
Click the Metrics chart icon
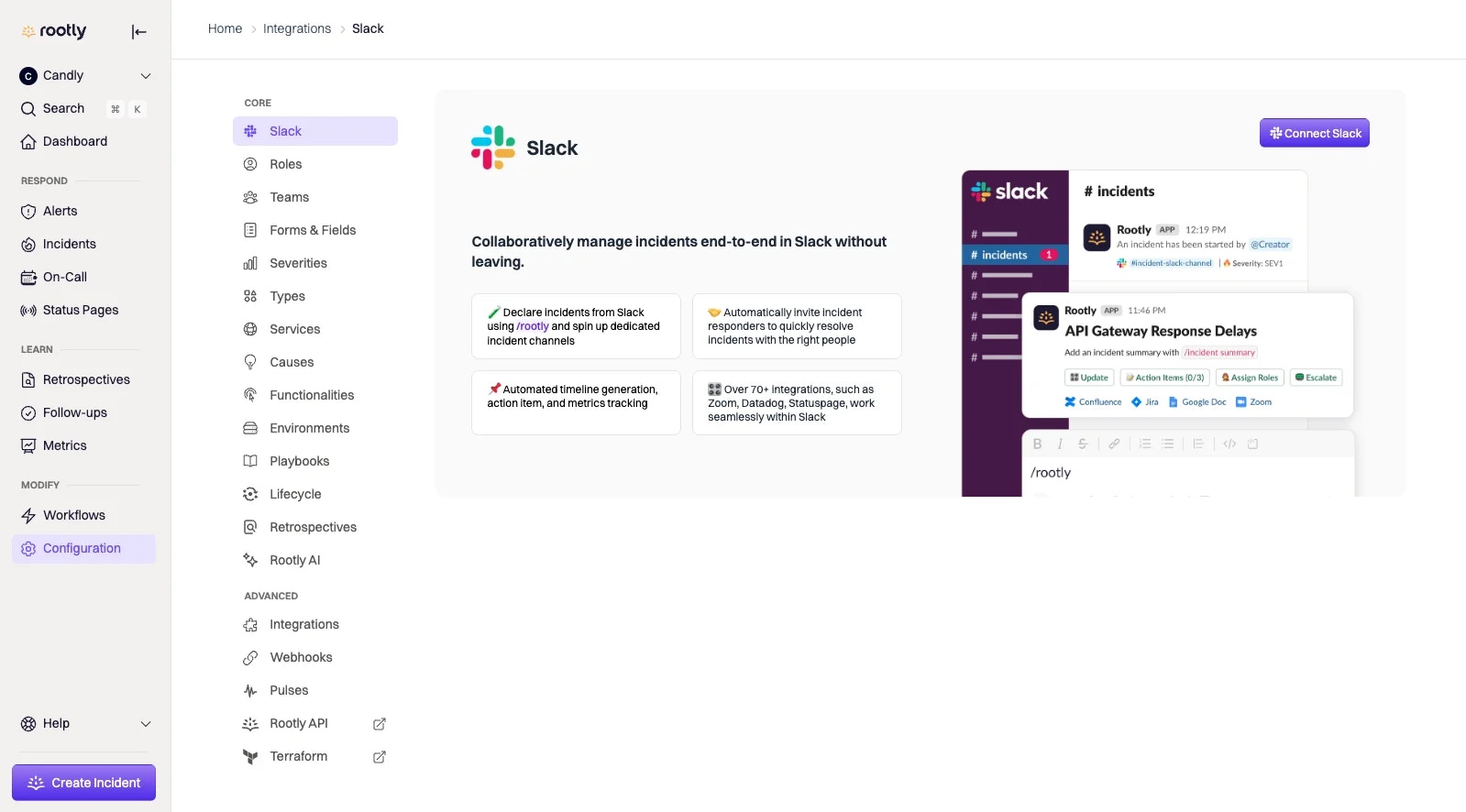pyautogui.click(x=28, y=446)
